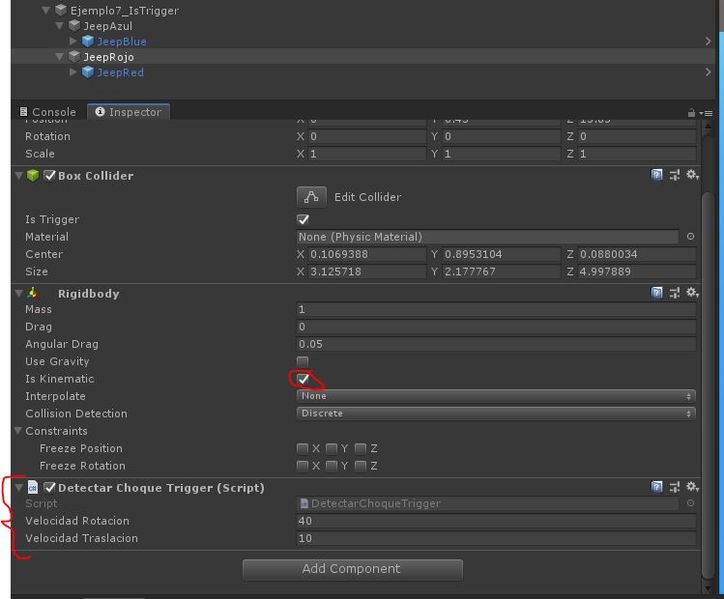Select JeepAzul in the hierarchy
The height and width of the screenshot is (599, 724).
(x=108, y=26)
